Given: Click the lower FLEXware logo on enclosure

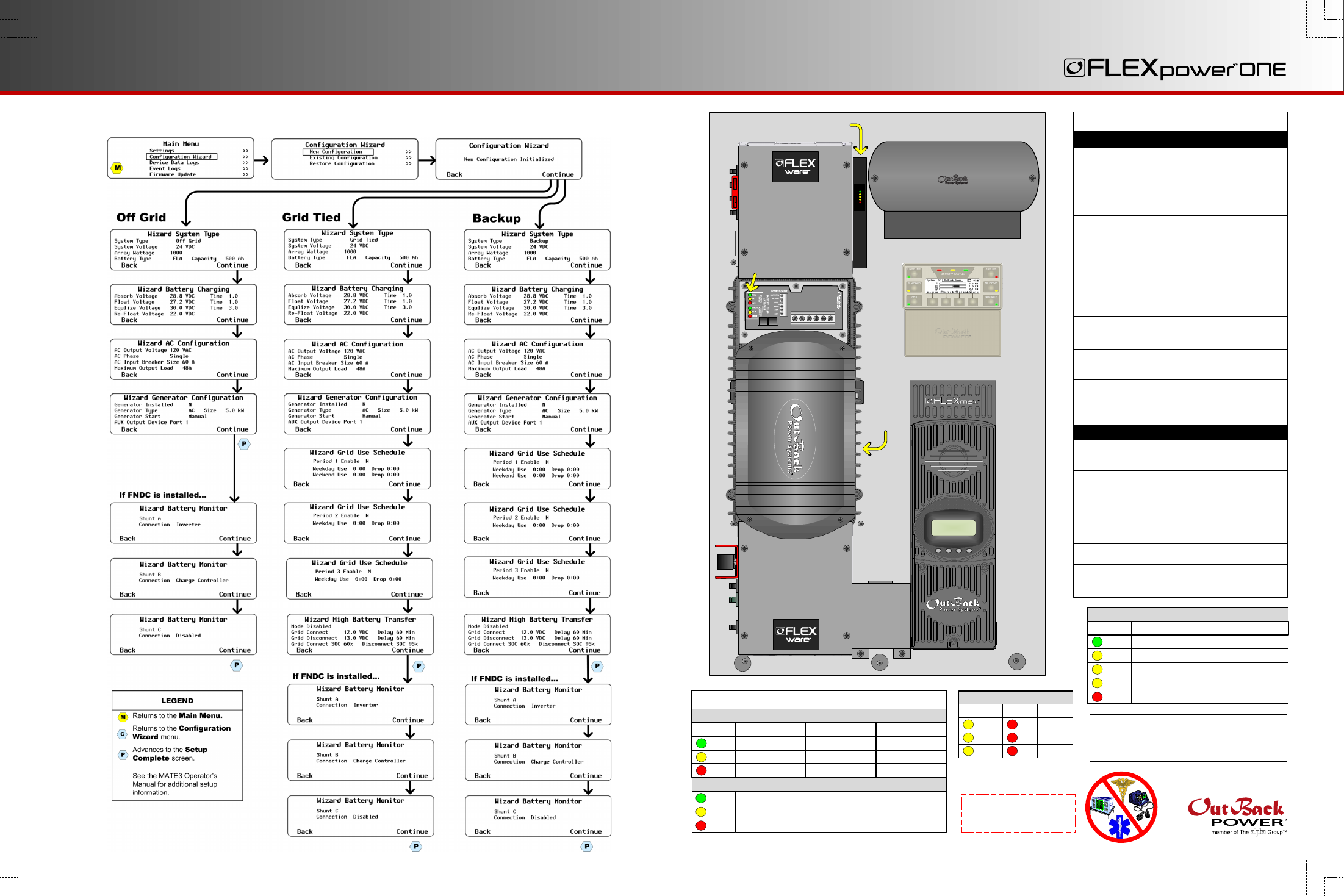Looking at the screenshot, I should coord(796,634).
